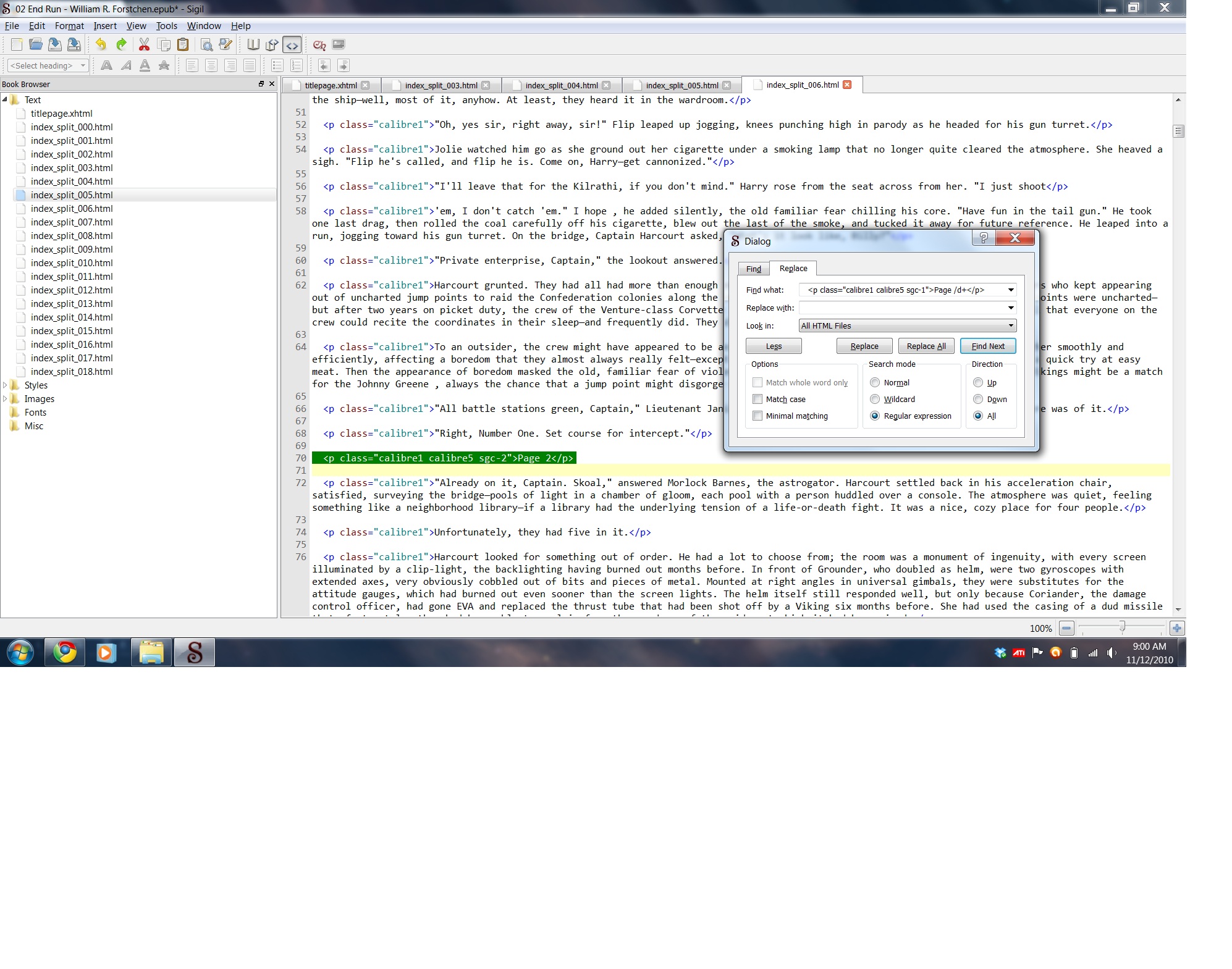Click the Code View toolbar icon
Image resolution: width=1232 pixels, height=969 pixels.
pos(292,44)
